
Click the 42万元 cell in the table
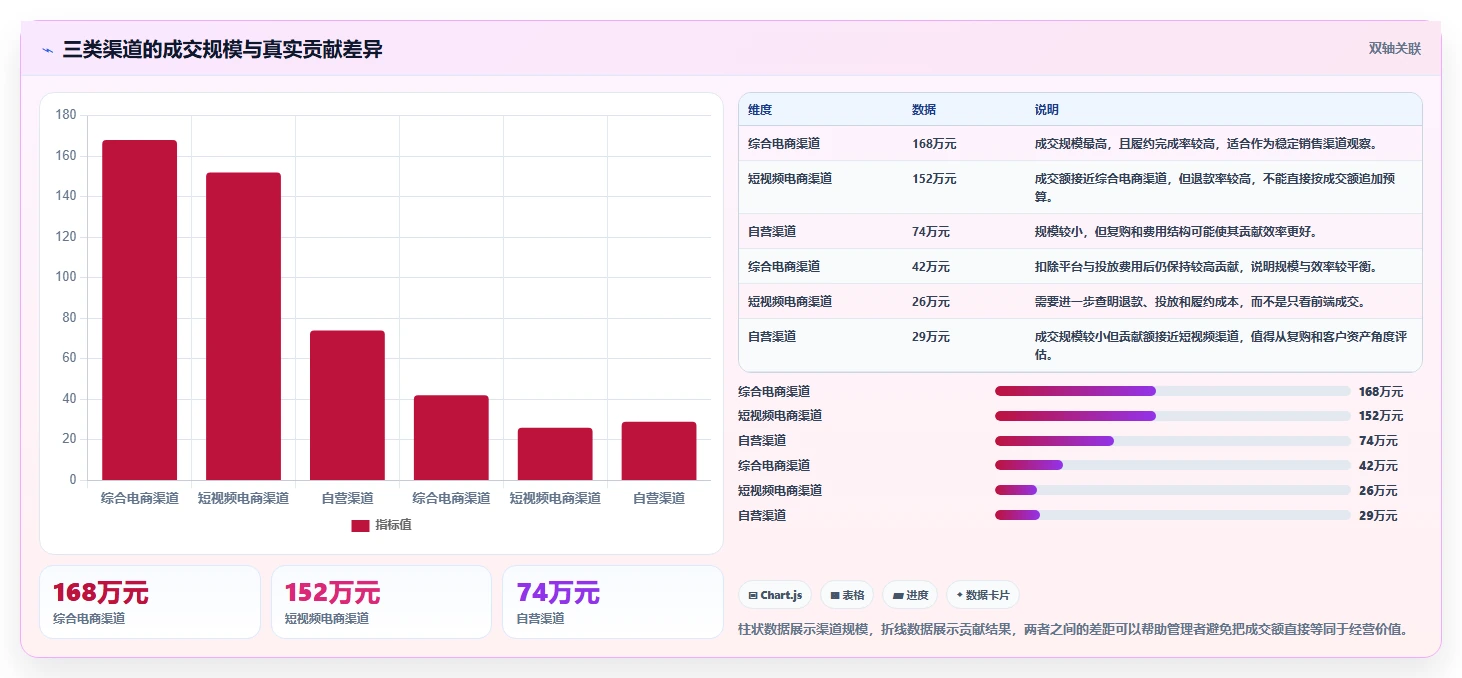[x=931, y=267]
